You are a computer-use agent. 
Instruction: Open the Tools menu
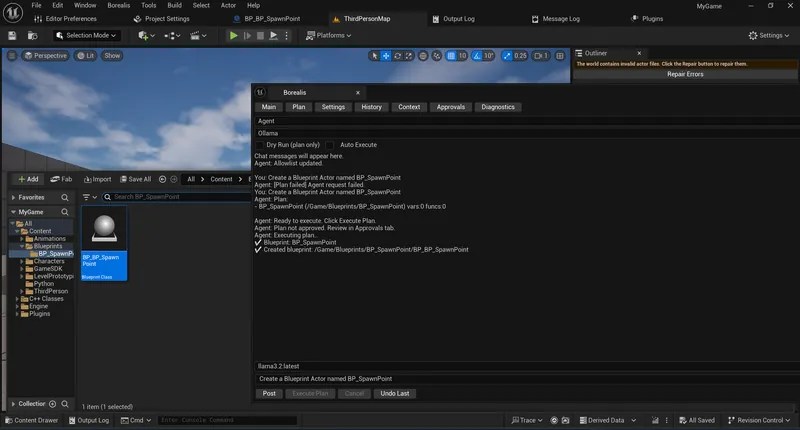[x=148, y=5]
